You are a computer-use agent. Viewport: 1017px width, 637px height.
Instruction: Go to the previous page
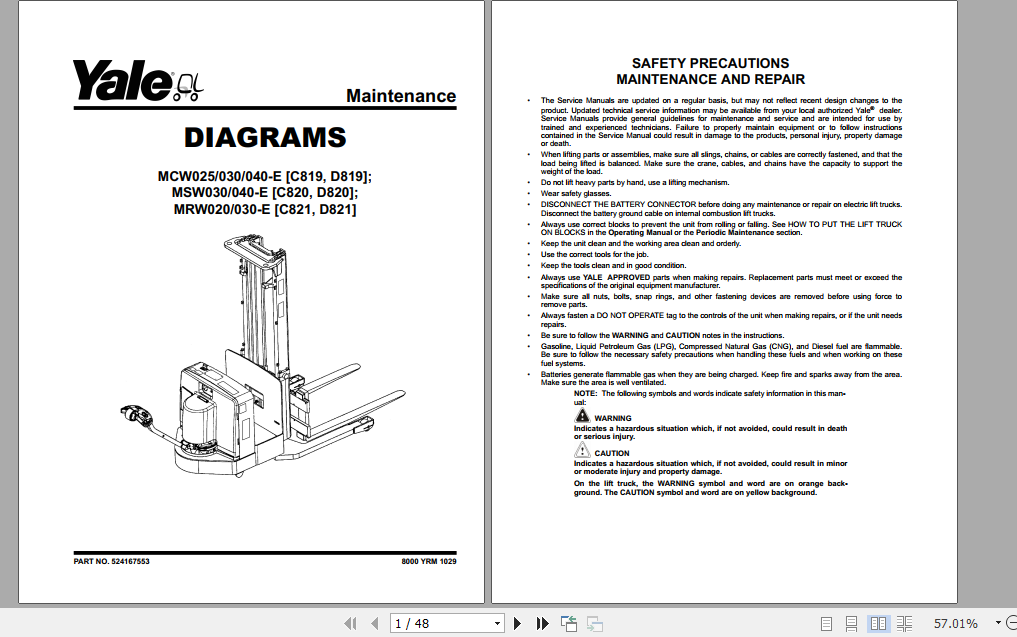(x=374, y=623)
